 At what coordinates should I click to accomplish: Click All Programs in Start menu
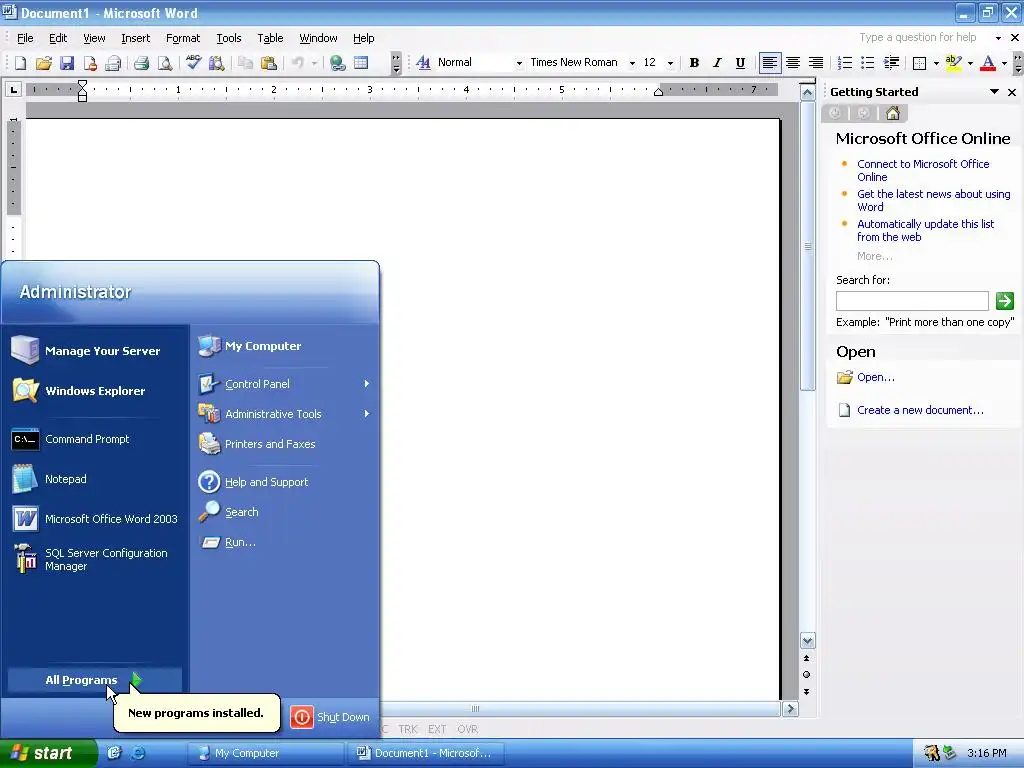(95, 680)
